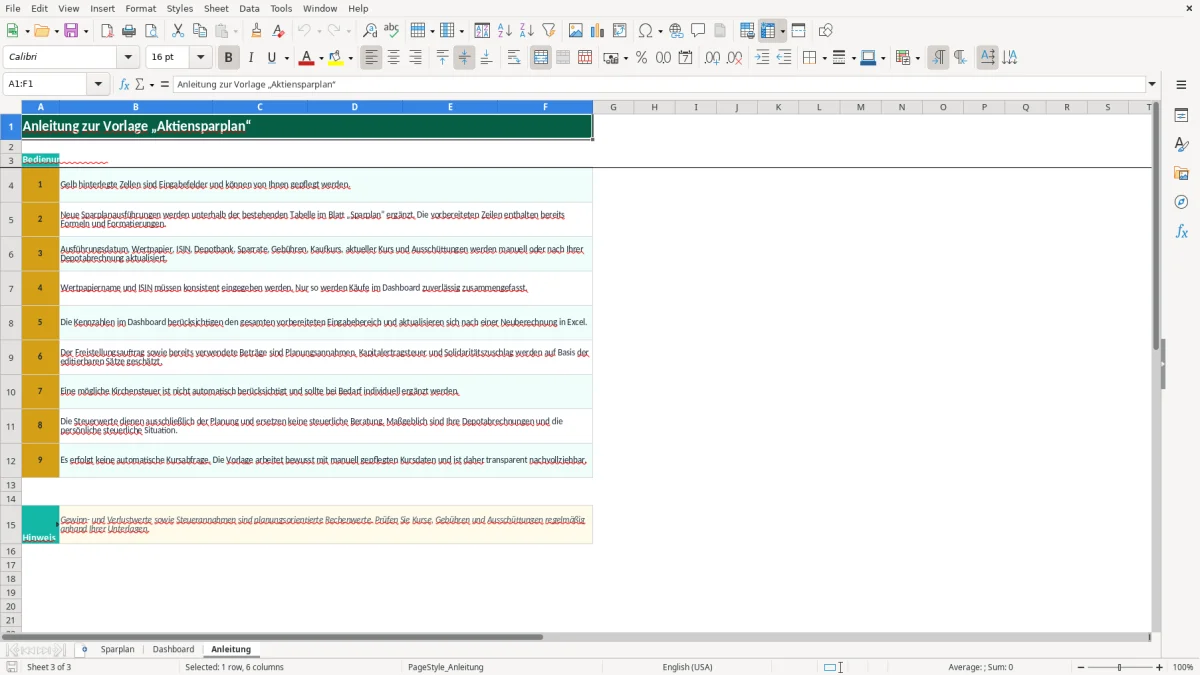
Task: Clear direct formatting
Action: pyautogui.click(x=278, y=31)
